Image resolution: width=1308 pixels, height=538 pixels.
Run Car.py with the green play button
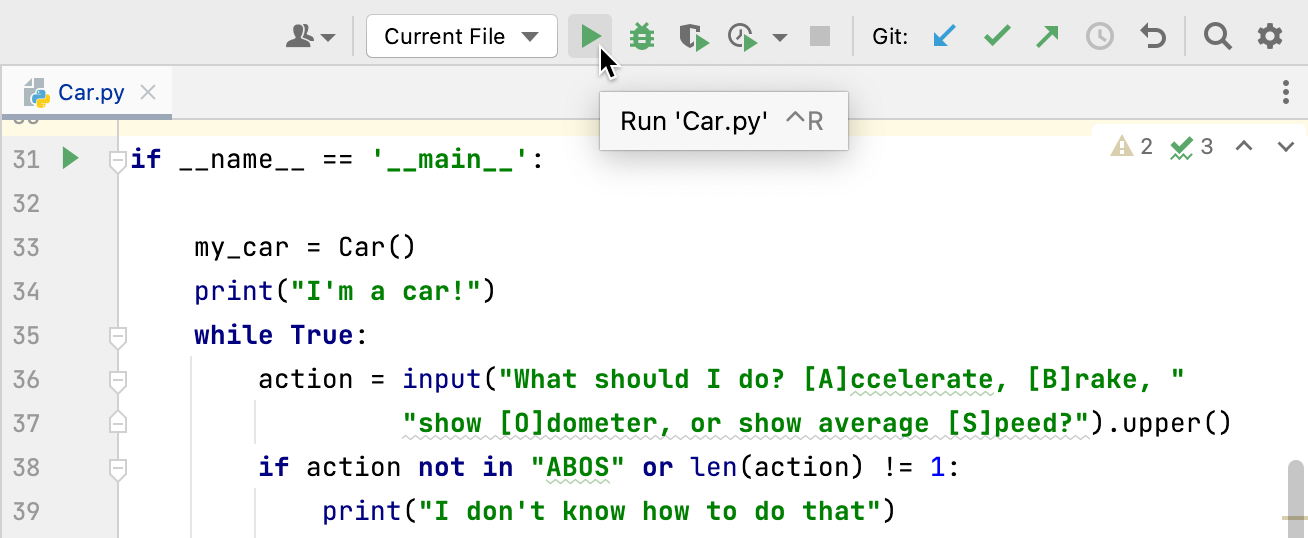pyautogui.click(x=590, y=37)
